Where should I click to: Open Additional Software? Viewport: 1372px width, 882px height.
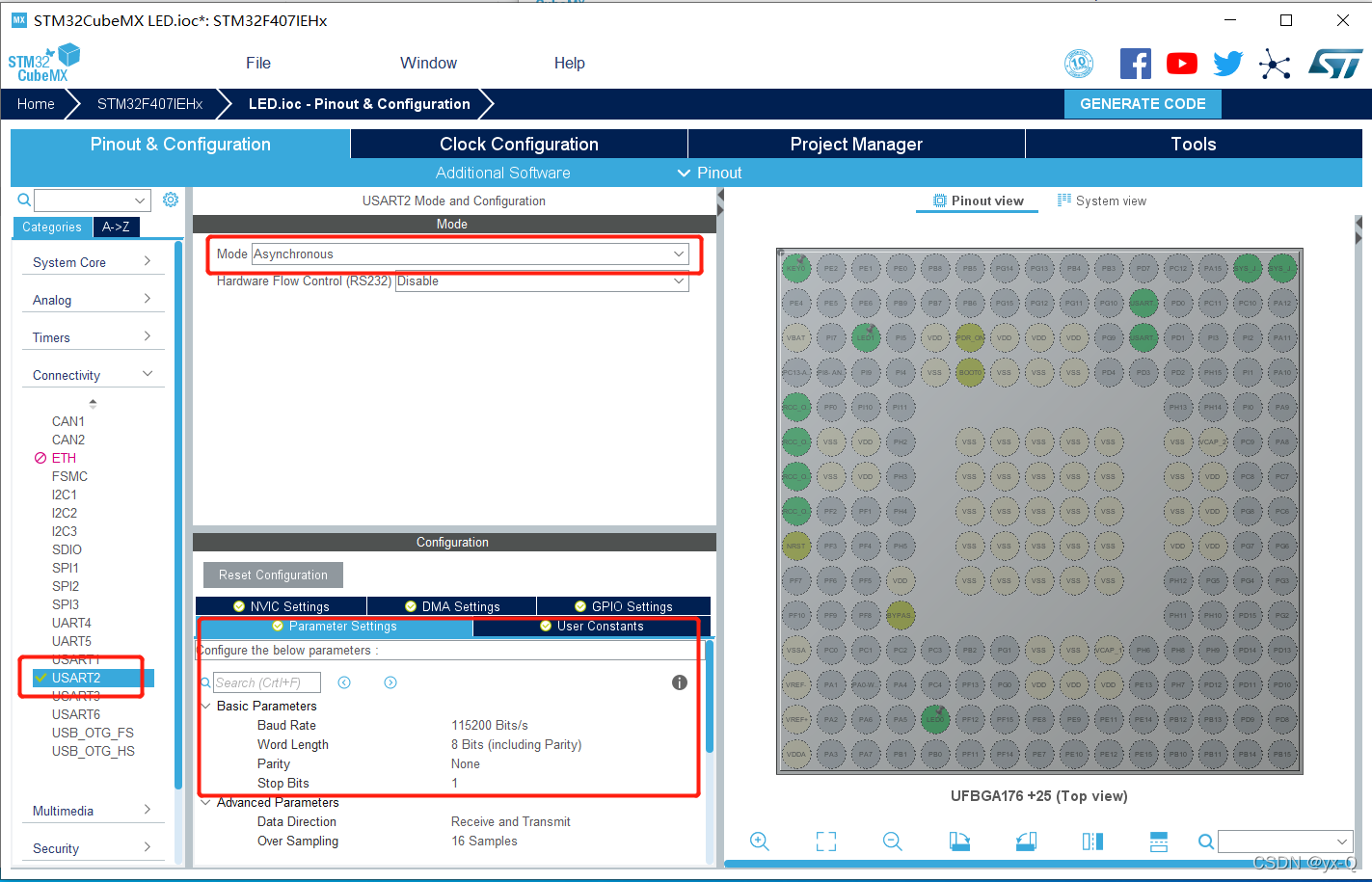point(502,173)
